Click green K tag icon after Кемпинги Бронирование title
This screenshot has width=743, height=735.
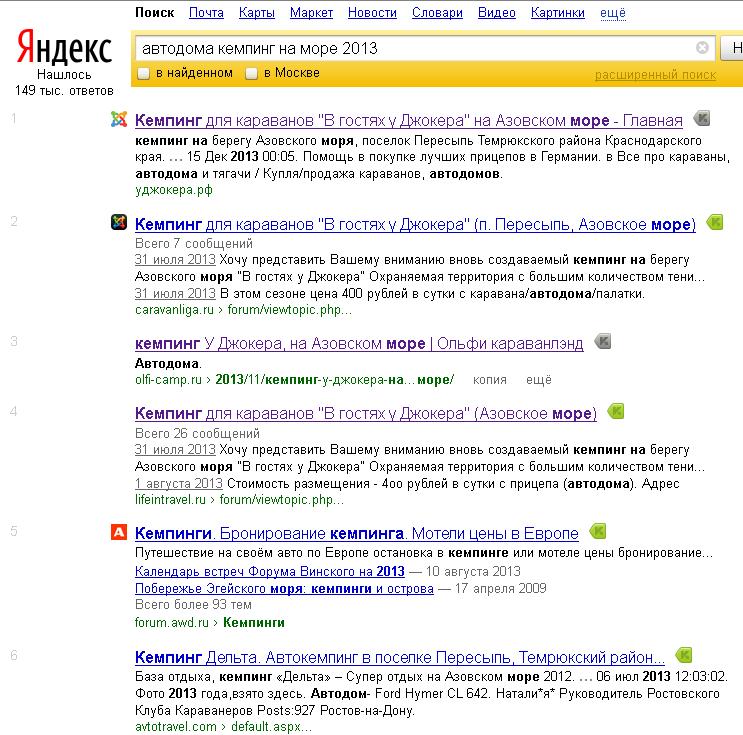click(598, 531)
